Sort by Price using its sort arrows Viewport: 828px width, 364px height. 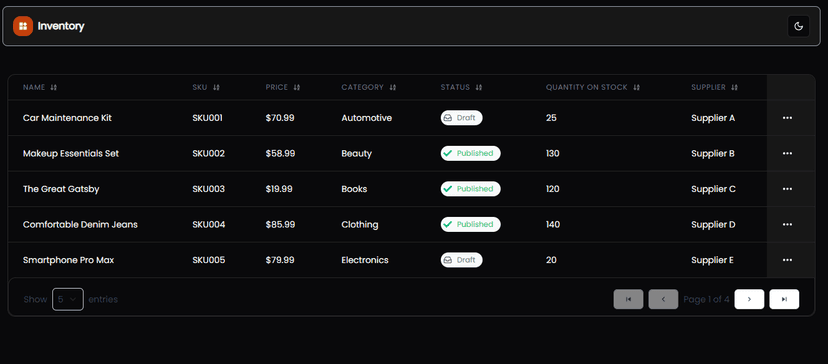coord(297,88)
